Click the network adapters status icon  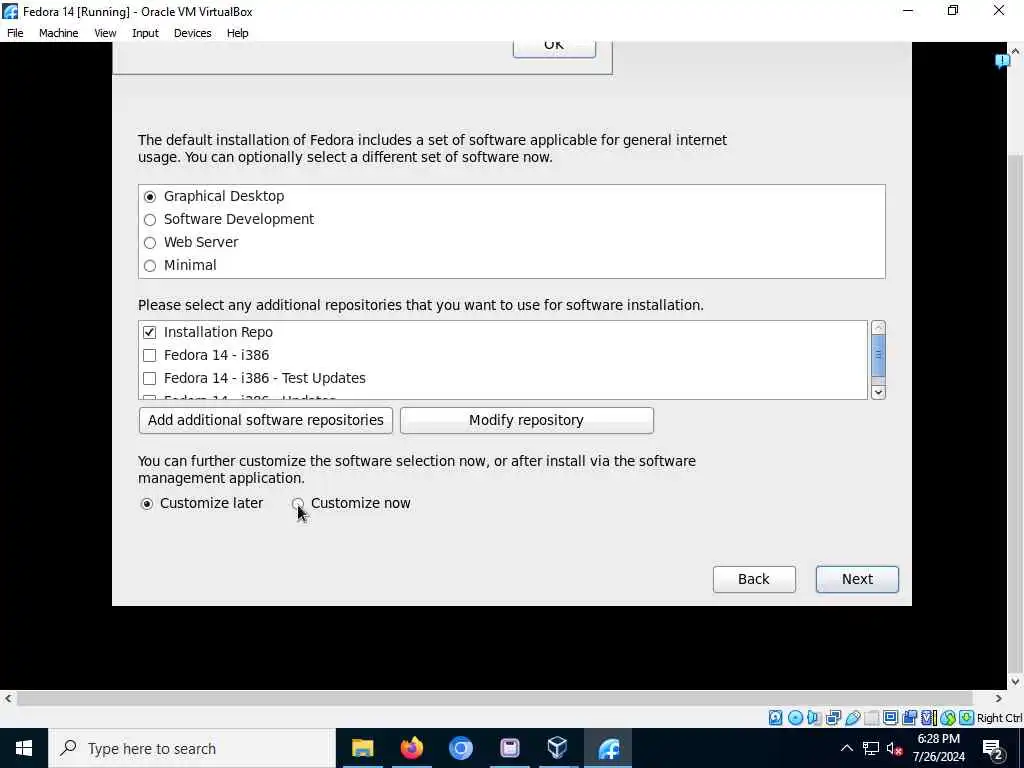tap(833, 718)
